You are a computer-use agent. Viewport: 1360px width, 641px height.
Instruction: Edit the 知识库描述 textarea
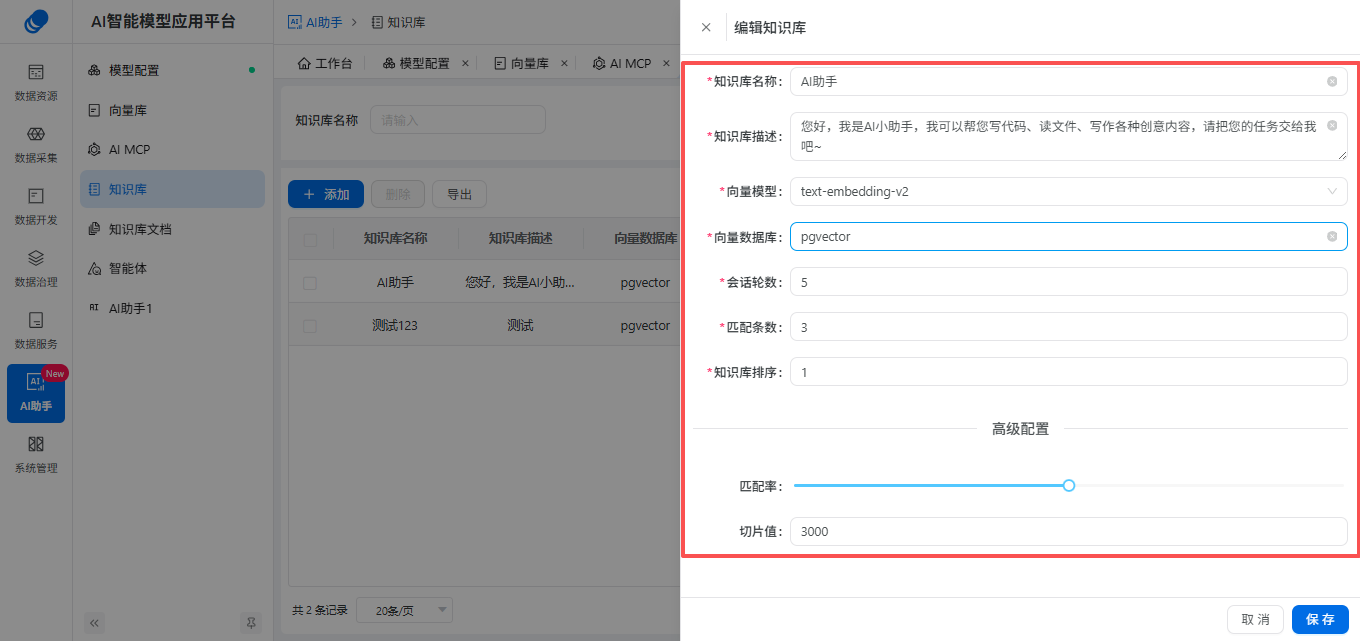coord(1068,136)
